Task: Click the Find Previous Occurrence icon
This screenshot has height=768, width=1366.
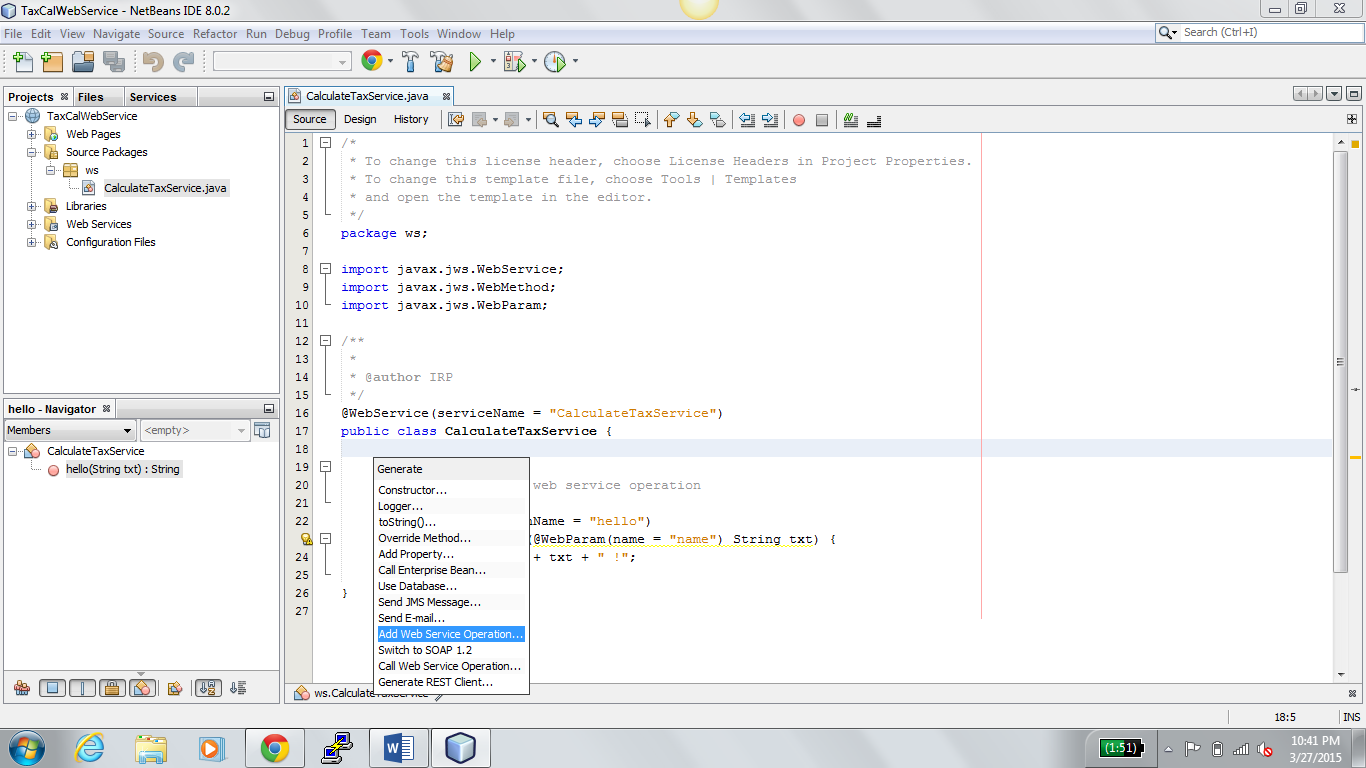Action: click(x=573, y=119)
